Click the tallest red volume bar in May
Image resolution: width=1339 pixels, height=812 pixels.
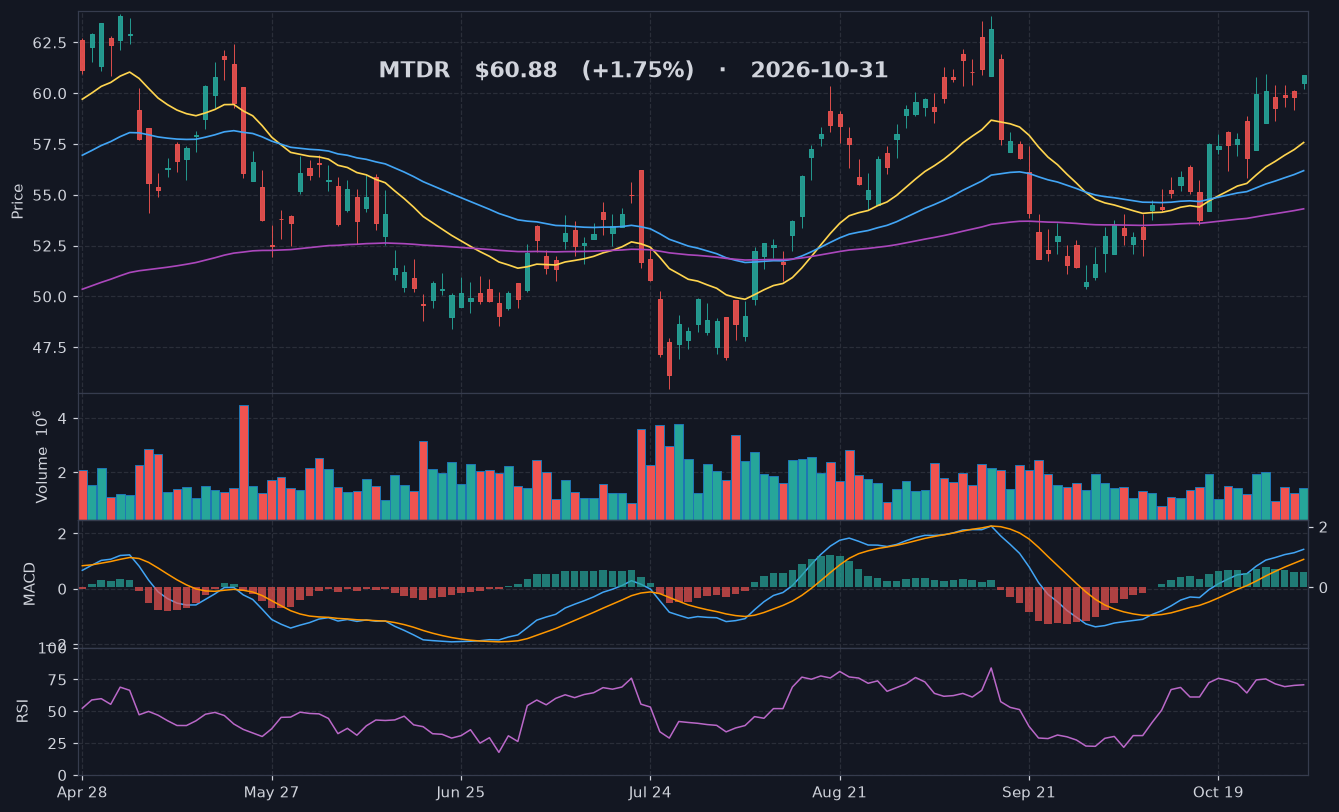point(243,462)
